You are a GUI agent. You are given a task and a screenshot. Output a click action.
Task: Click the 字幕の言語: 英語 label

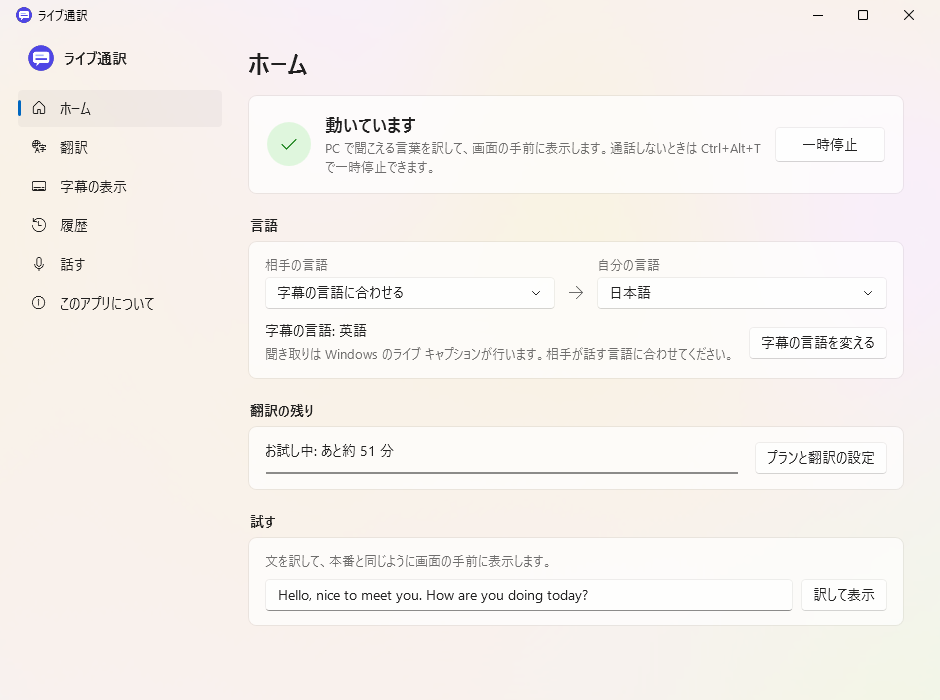(316, 331)
